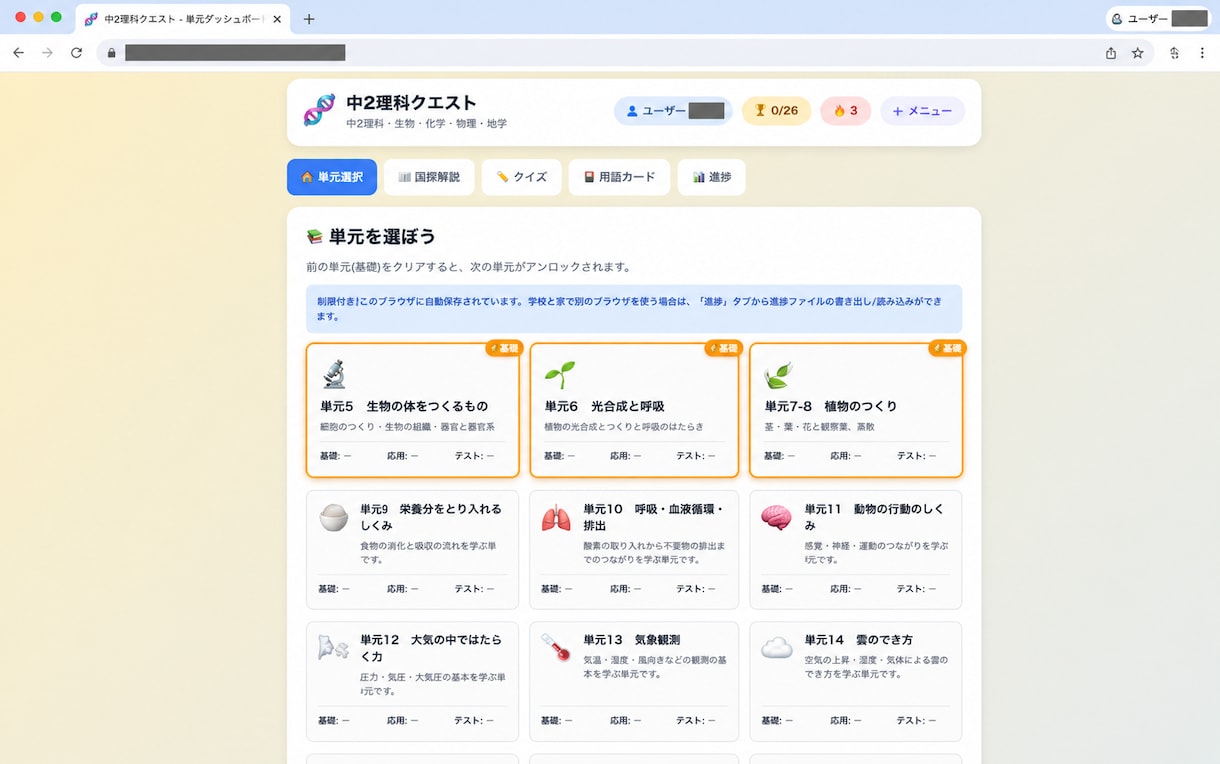The image size is (1220, 764).
Task: Open the microscope icon on 単元5 card
Action: coord(334,374)
